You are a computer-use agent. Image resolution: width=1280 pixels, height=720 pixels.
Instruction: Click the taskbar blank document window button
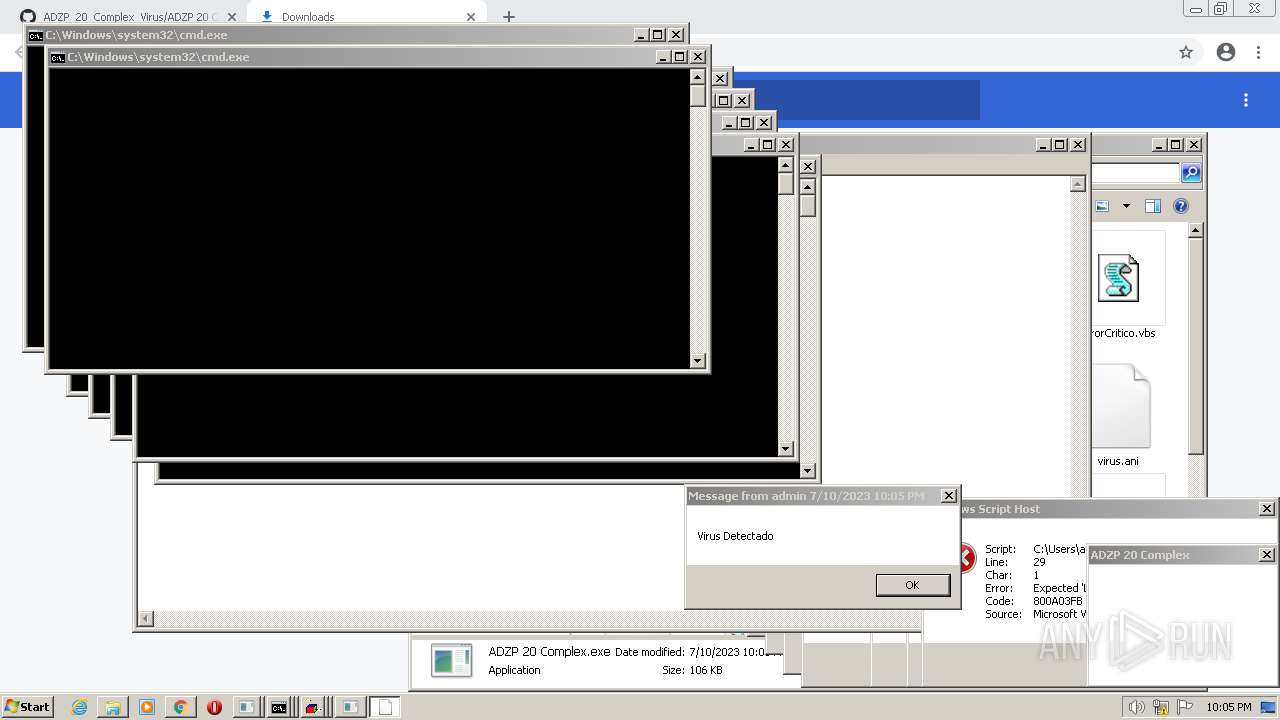coord(384,707)
